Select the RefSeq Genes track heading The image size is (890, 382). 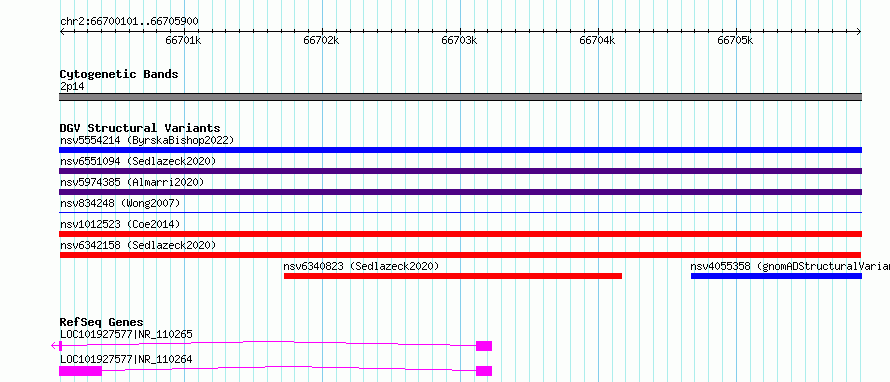click(102, 322)
